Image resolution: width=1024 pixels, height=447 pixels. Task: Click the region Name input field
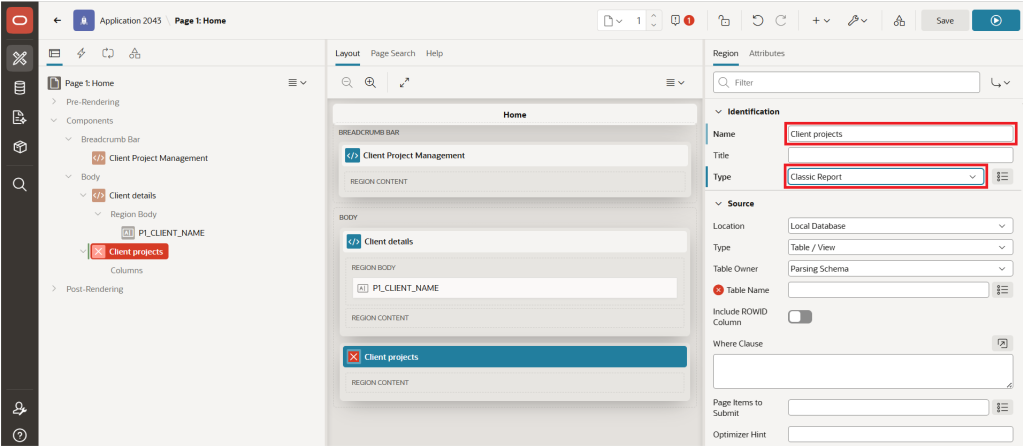901,134
